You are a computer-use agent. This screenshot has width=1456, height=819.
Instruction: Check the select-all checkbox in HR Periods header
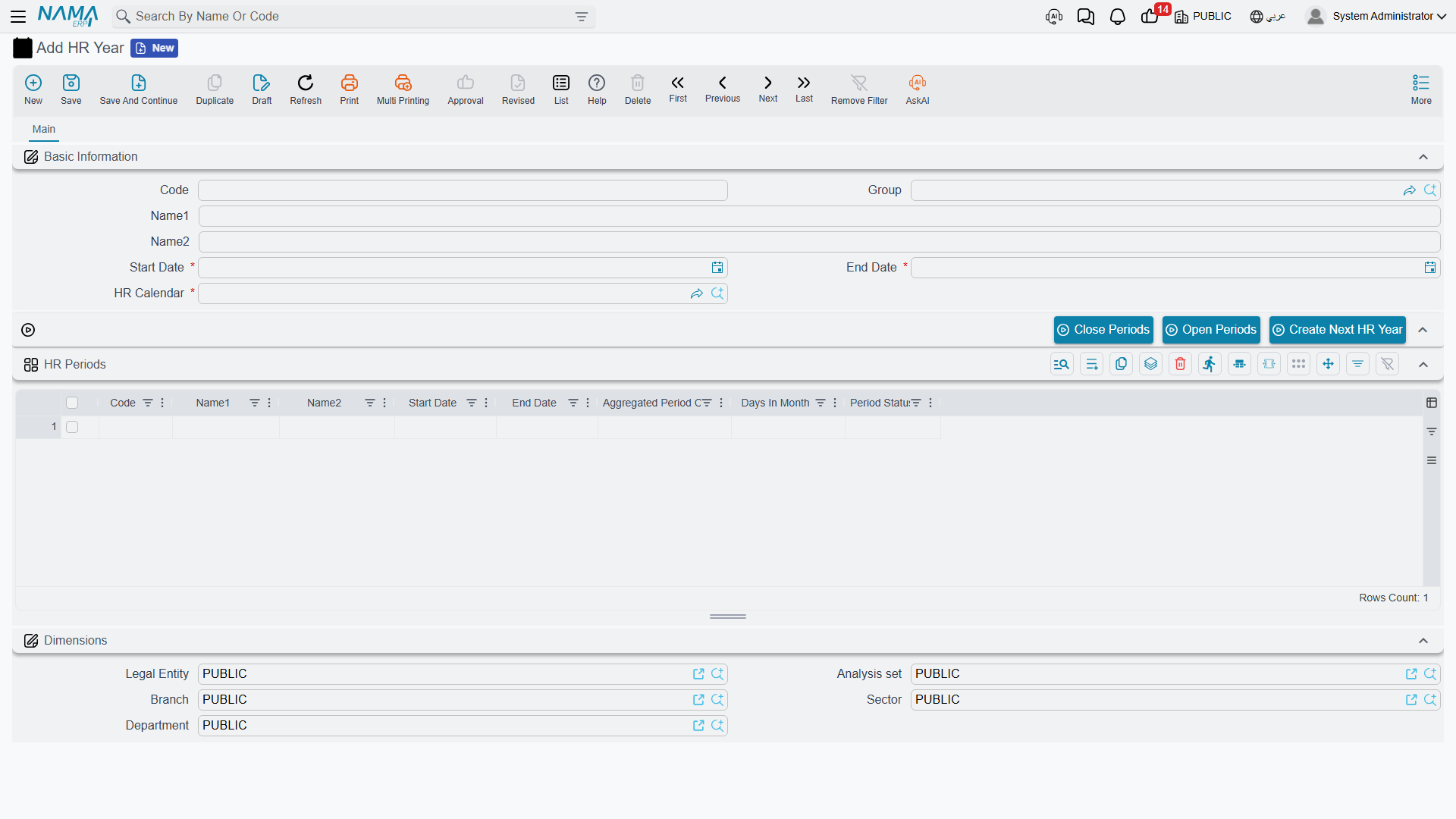72,403
